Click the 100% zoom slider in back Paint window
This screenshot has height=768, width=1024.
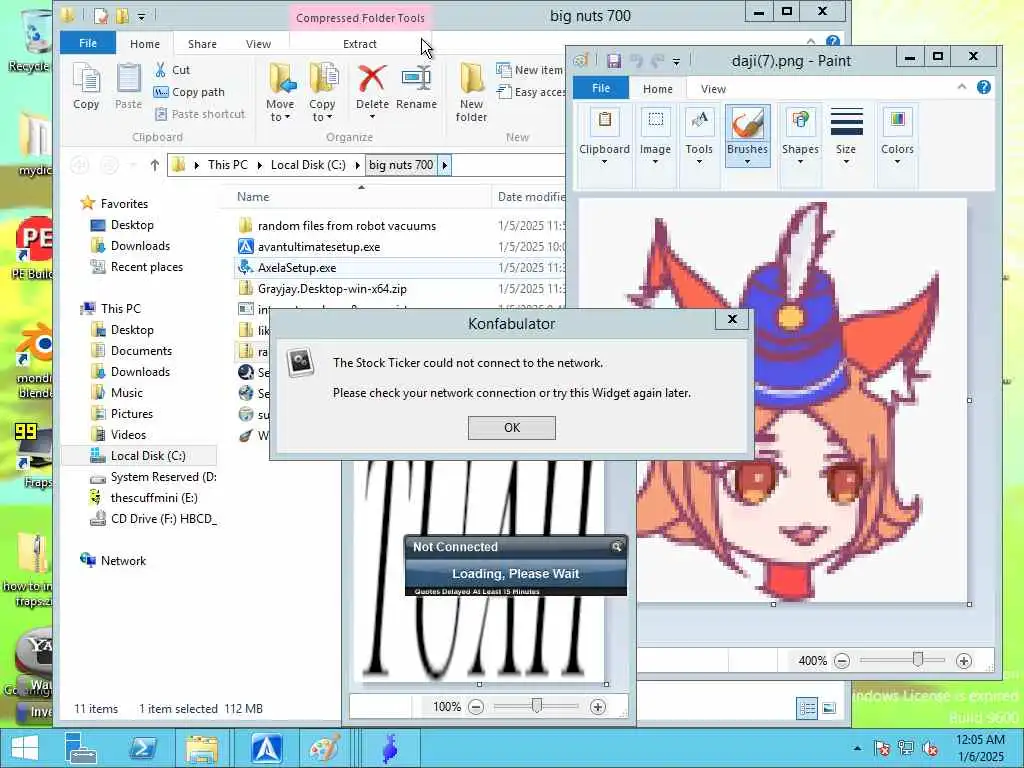tap(537, 706)
